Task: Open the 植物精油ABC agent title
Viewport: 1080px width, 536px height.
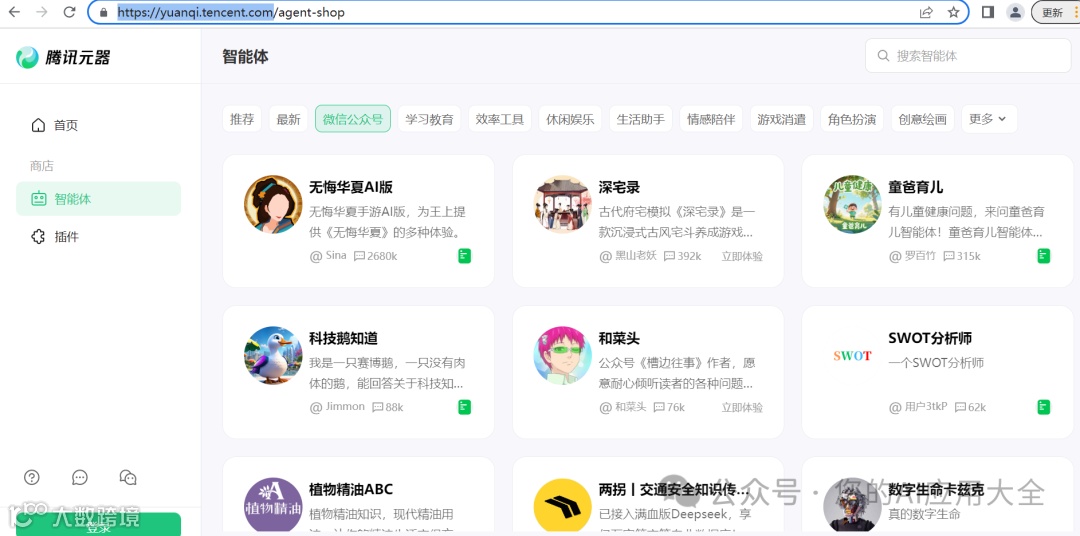Action: pyautogui.click(x=351, y=490)
